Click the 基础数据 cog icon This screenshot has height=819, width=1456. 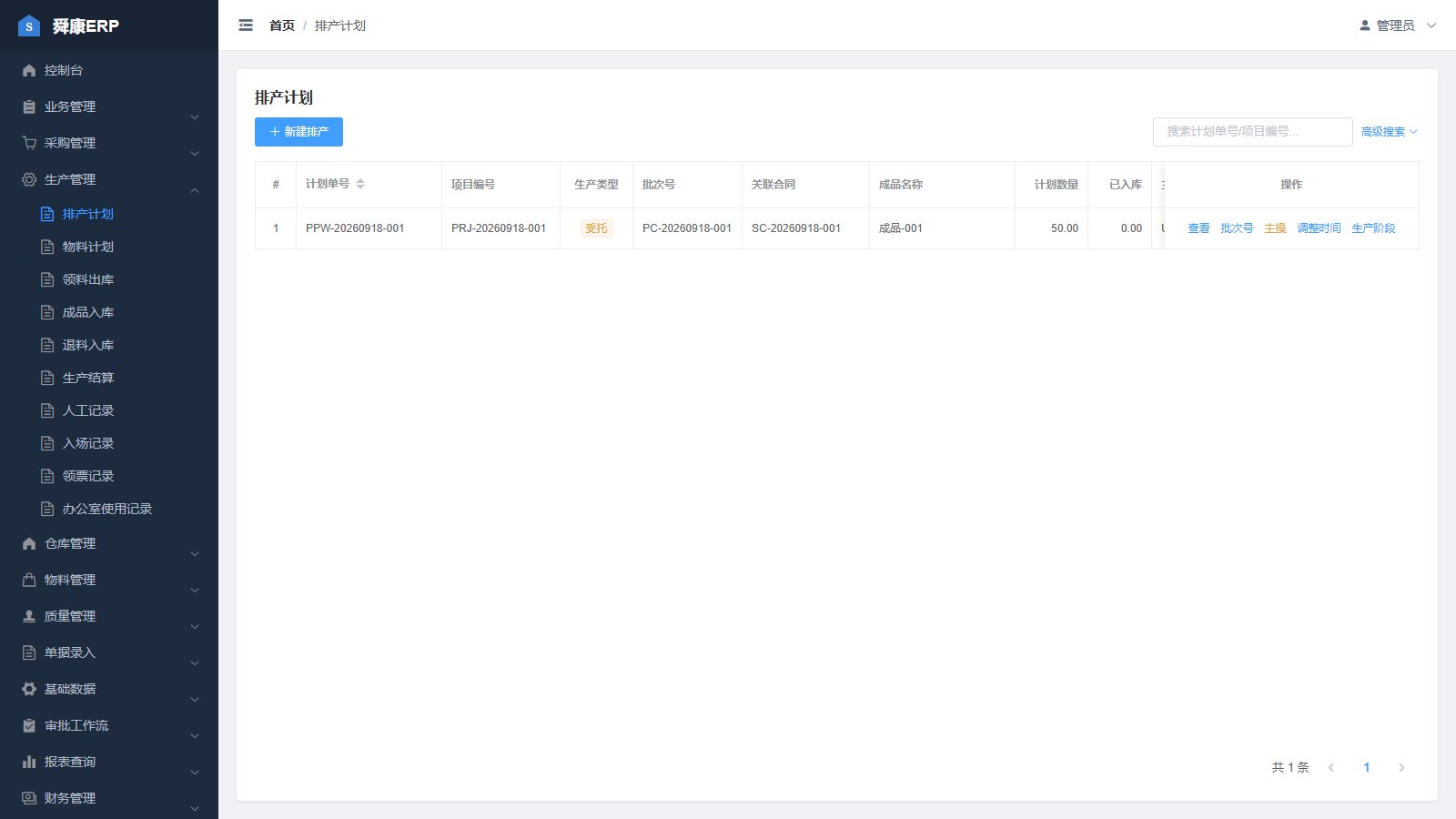pyautogui.click(x=29, y=689)
